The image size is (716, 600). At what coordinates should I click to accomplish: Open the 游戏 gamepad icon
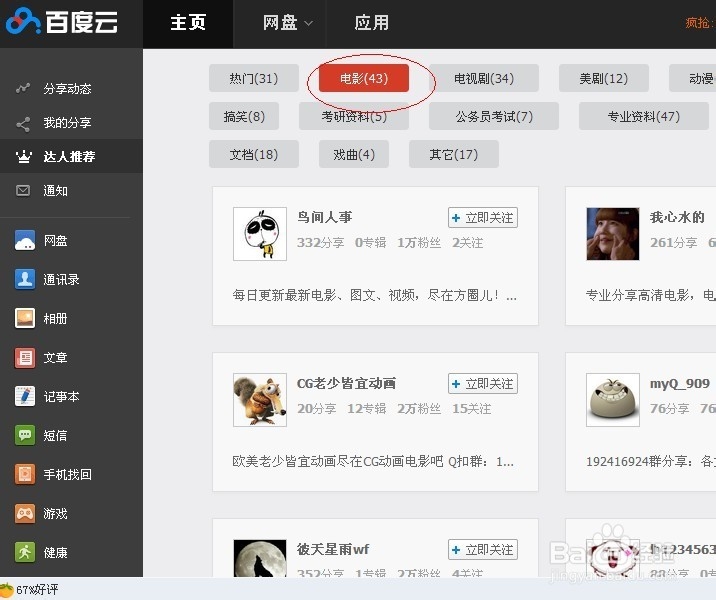25,514
